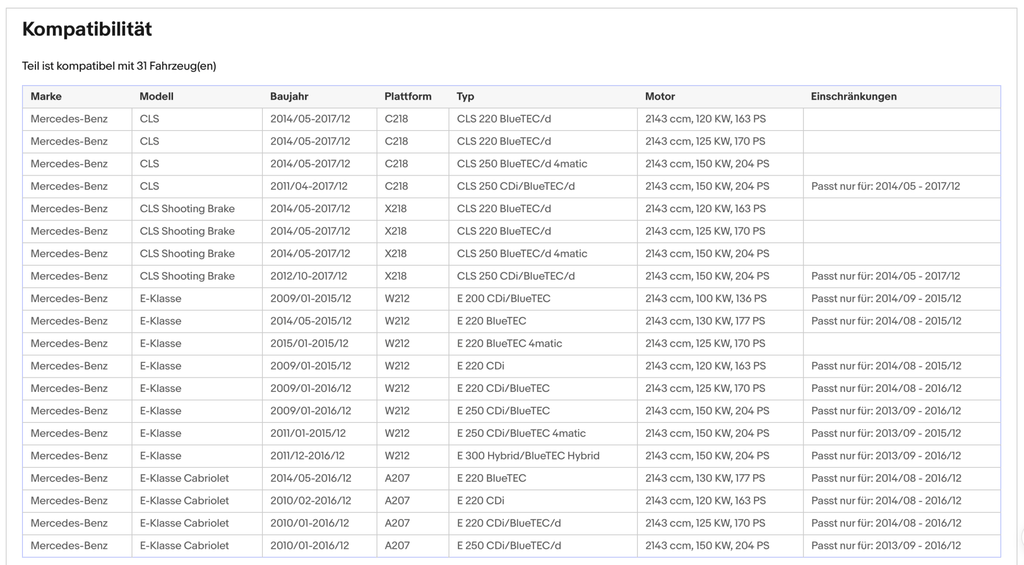Click 'Teil ist kompatibel mit 31 Fahrzeug(en)' text

pos(119,66)
